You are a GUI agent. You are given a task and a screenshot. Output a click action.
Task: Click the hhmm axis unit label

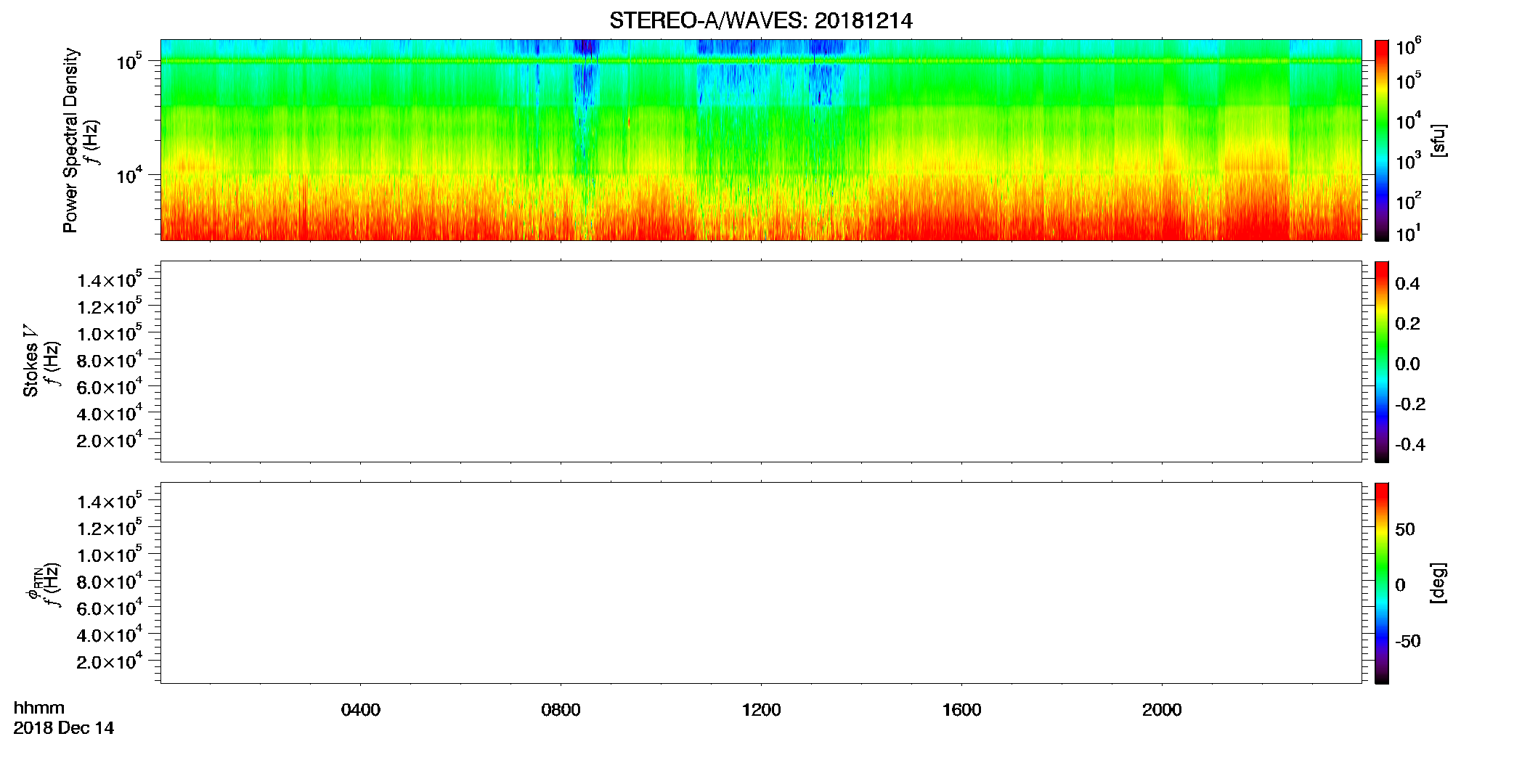point(39,709)
